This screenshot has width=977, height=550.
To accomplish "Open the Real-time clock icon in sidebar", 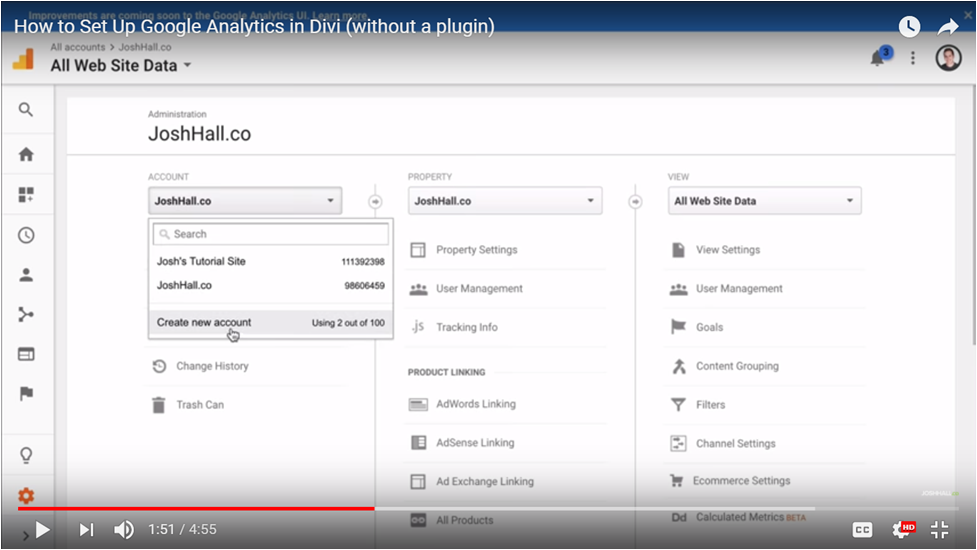I will (x=26, y=235).
